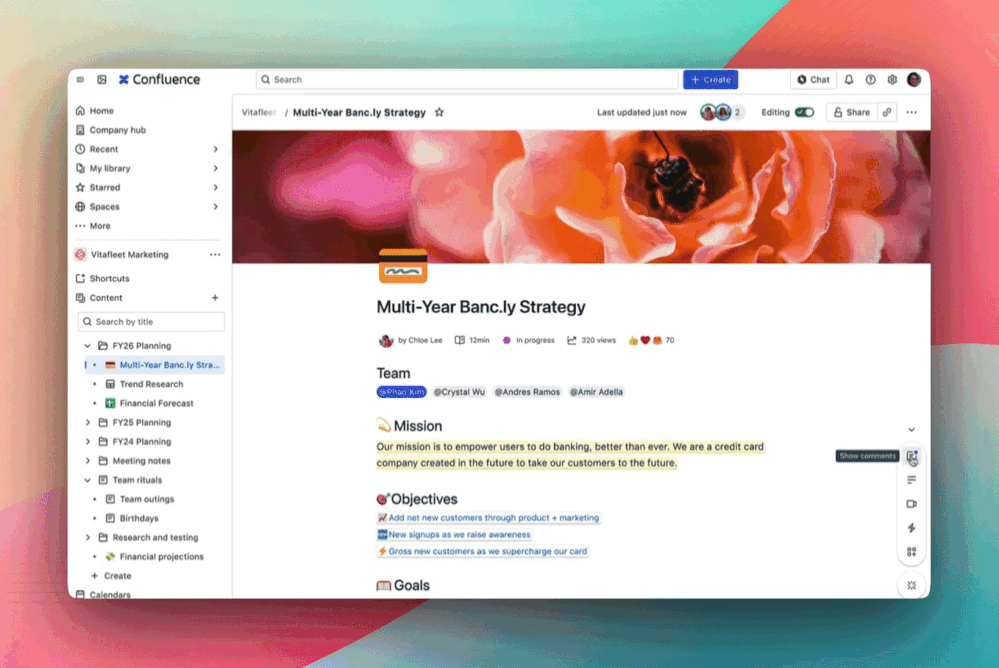The height and width of the screenshot is (668, 999).
Task: Expand the FY25 Planning folder
Action: (87, 422)
